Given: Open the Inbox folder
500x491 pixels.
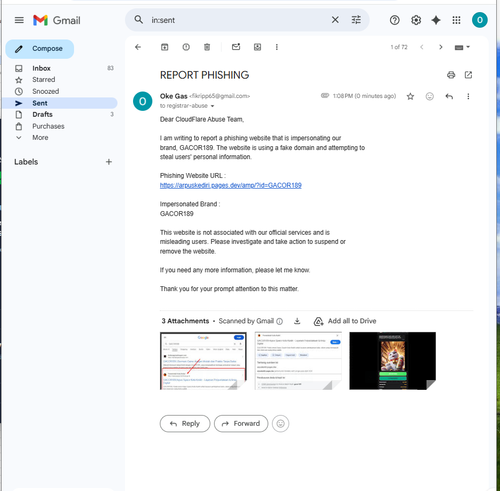Looking at the screenshot, I should (x=61, y=68).
